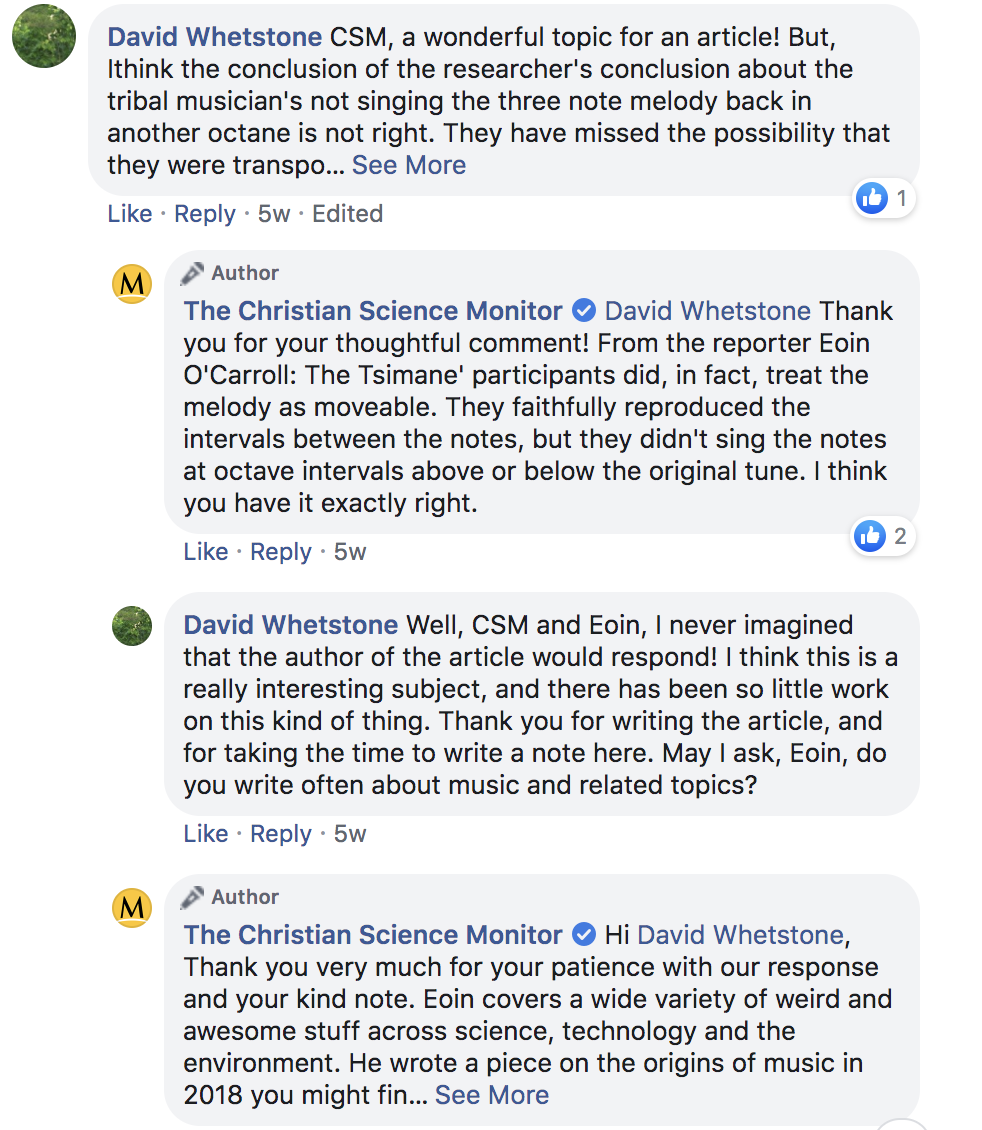Click David Whetstone's small avatar on his reply
Screen dimensions: 982x1130
(132, 626)
